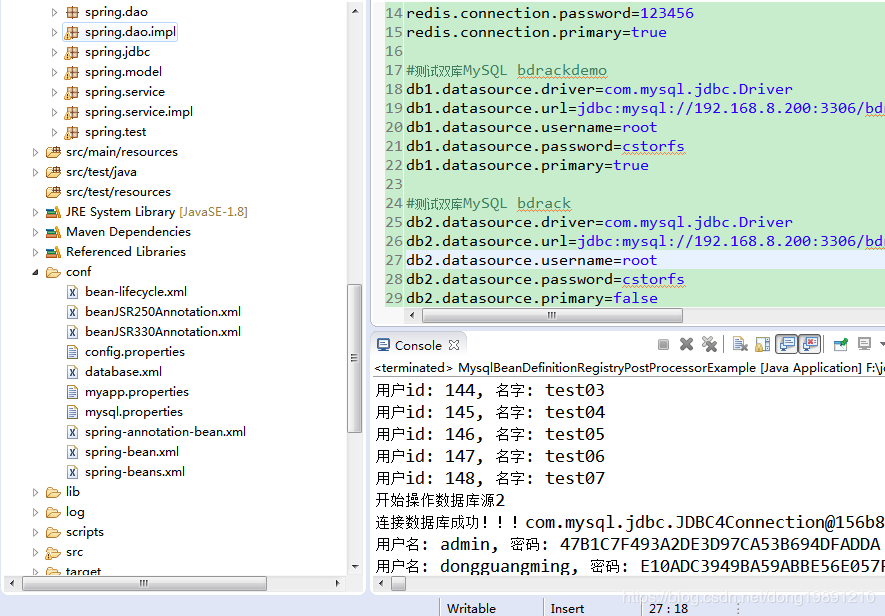Toggle Show Console When Standard Error Changes
Viewport: 885px width, 616px height.
pyautogui.click(x=810, y=344)
